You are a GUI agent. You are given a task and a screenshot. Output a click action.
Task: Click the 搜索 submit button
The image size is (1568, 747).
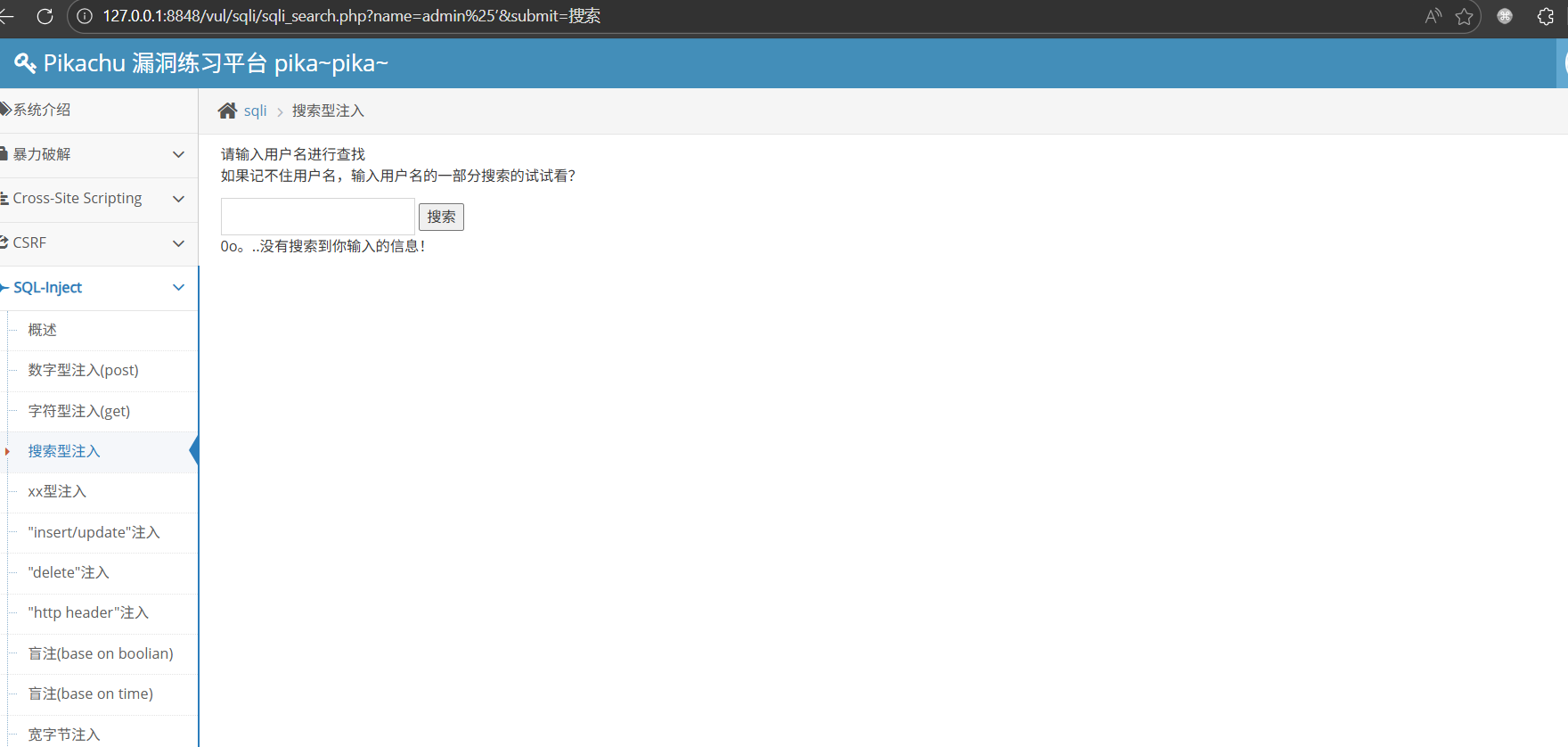pos(441,217)
